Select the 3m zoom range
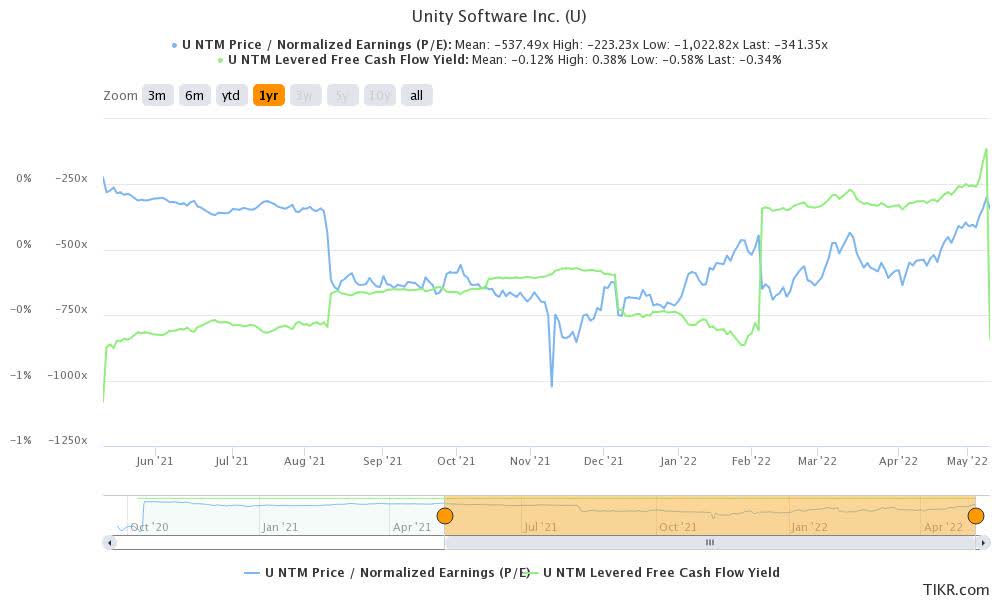1000x600 pixels. click(157, 95)
